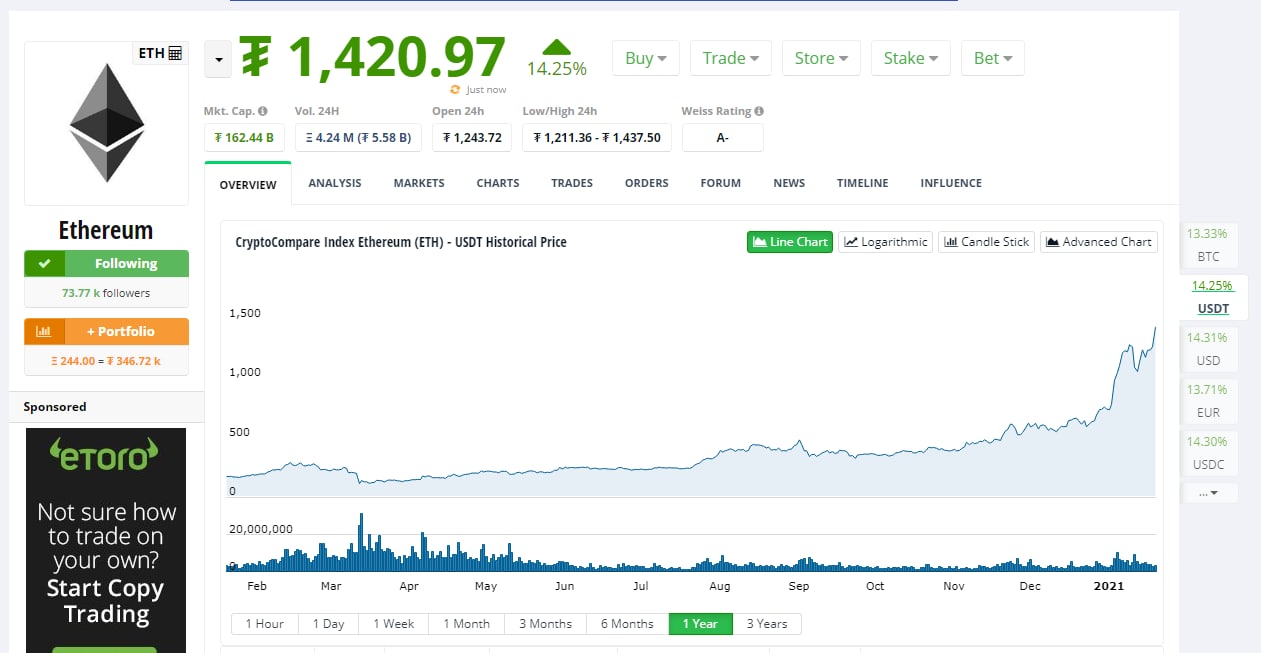Screen dimensions: 1261x653
Task: Click the Low/High 24h range value
Action: (597, 137)
